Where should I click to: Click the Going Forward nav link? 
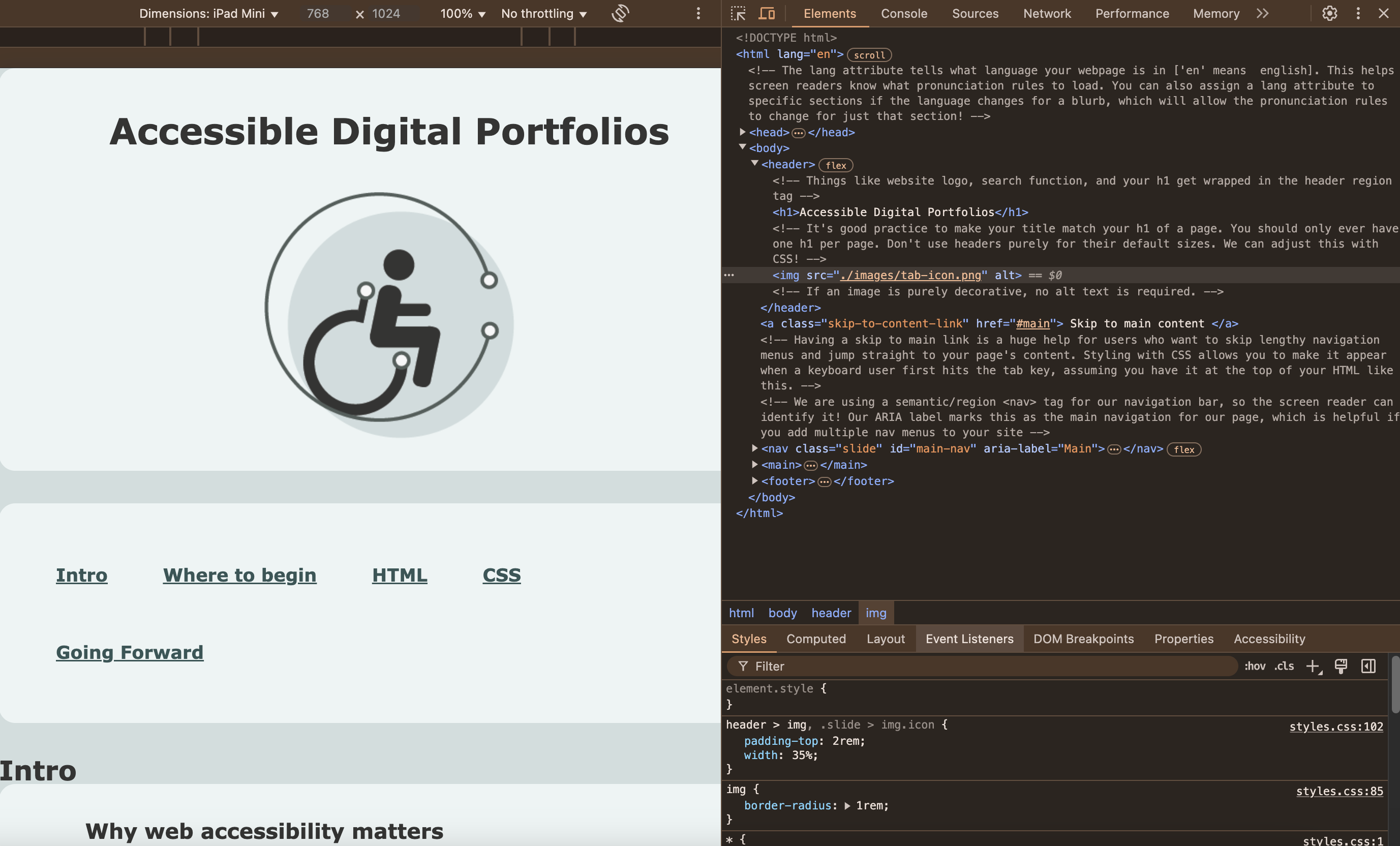coord(130,652)
